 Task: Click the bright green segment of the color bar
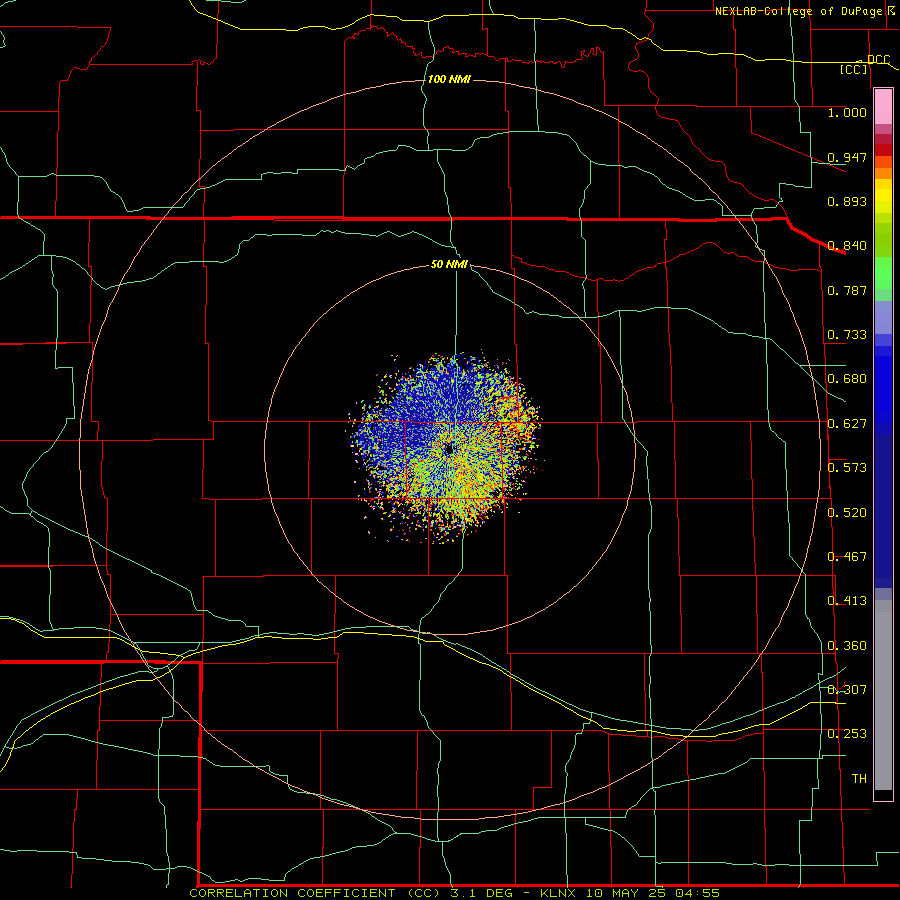click(x=883, y=273)
